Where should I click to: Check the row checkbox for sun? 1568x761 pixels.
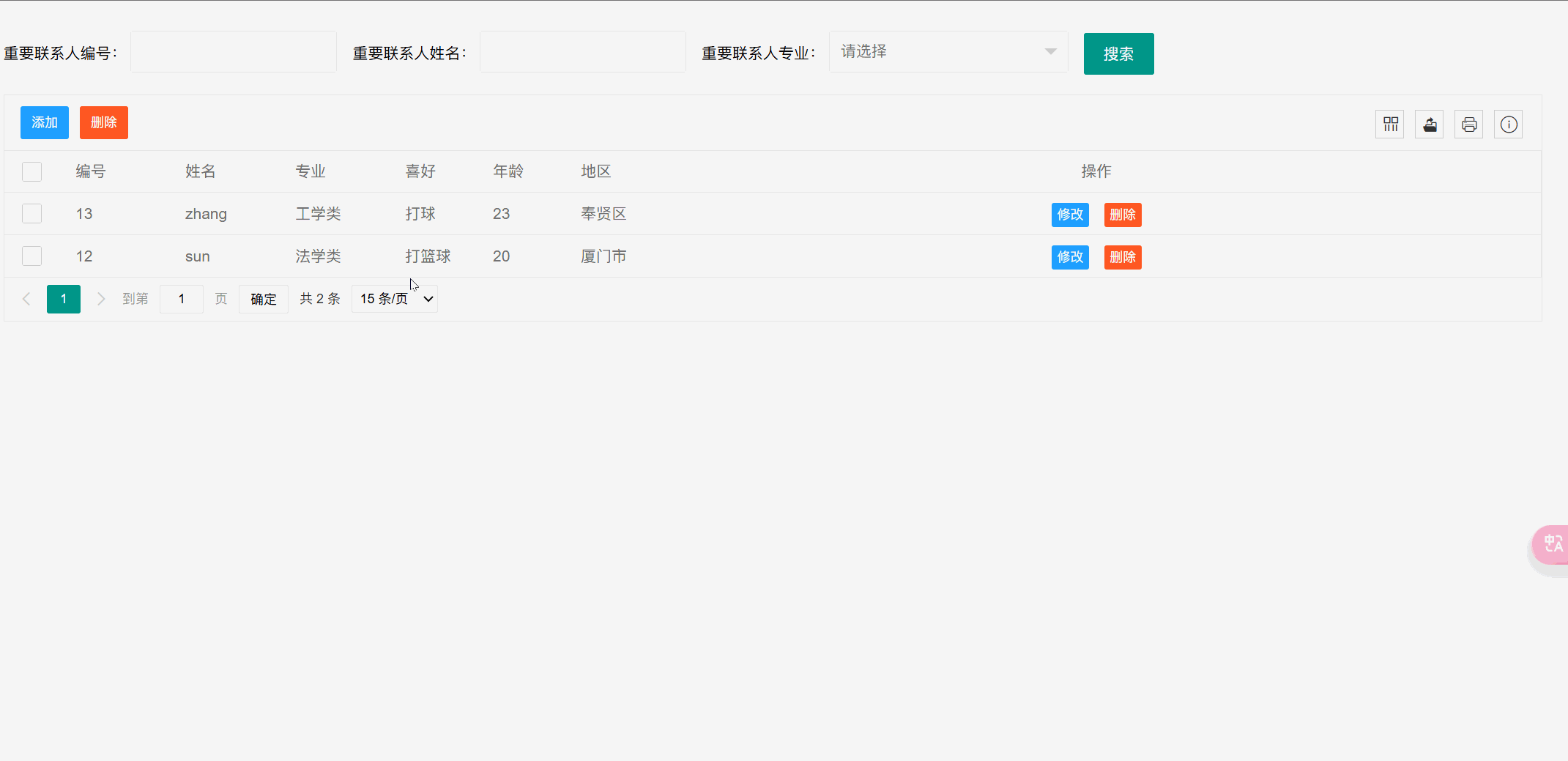tap(31, 256)
